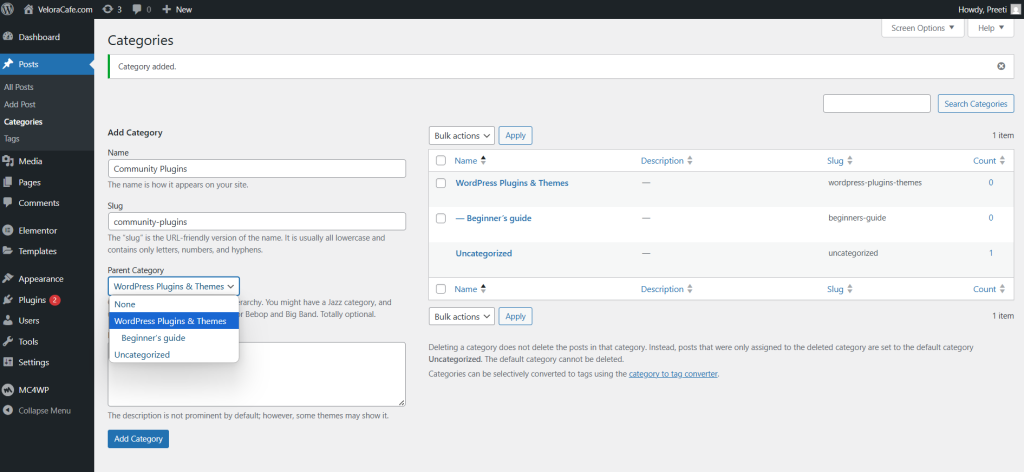Click the Users icon in sidebar
This screenshot has height=472, width=1024.
tap(8, 321)
